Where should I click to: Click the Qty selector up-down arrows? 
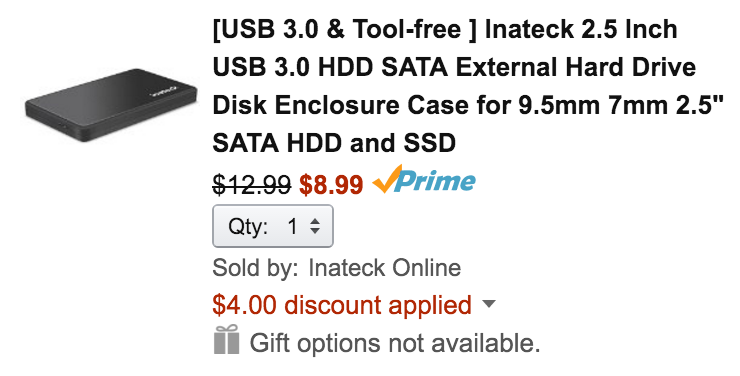pos(315,226)
